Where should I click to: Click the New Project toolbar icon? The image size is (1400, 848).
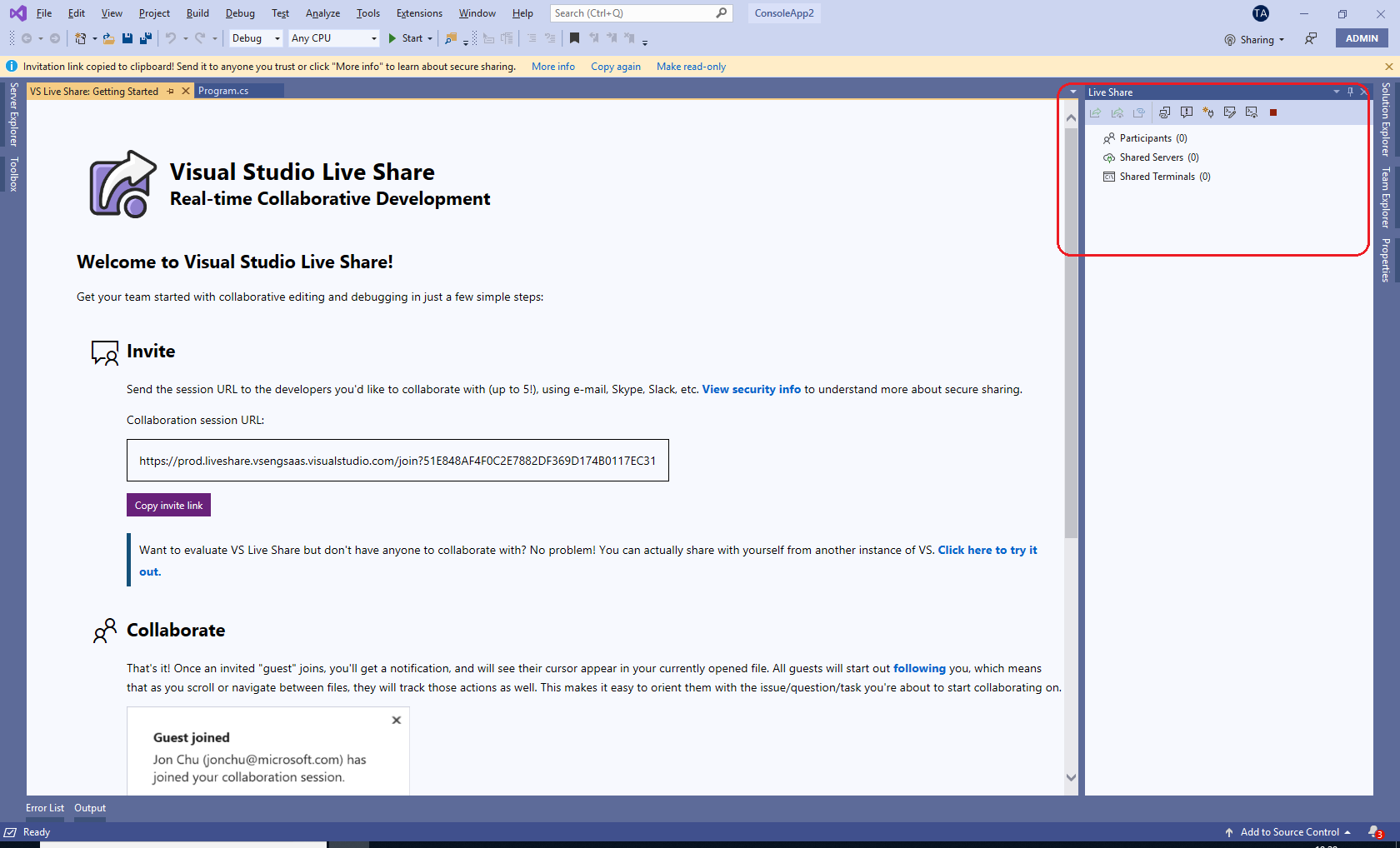80,38
